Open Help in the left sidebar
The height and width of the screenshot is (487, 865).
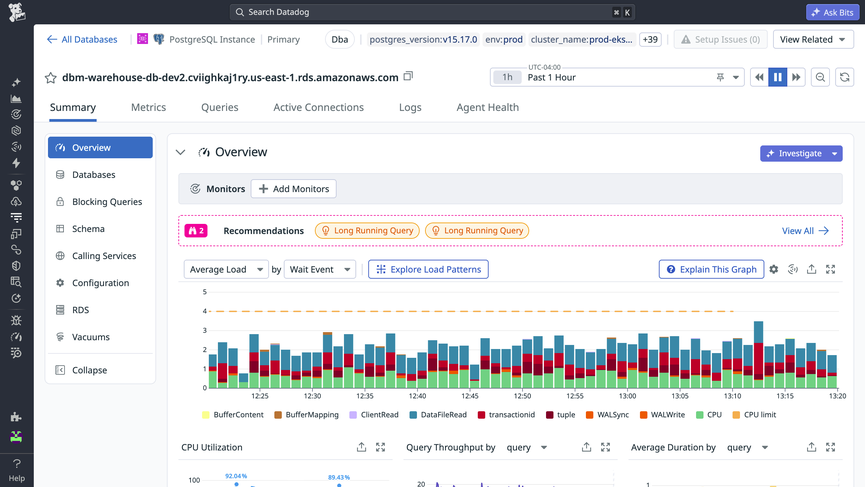pos(17,470)
